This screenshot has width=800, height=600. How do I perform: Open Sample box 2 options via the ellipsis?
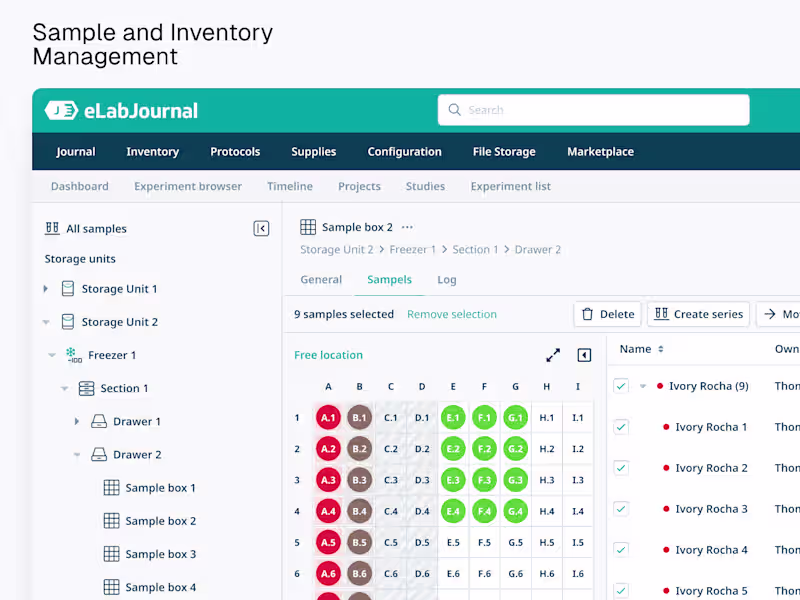click(407, 227)
